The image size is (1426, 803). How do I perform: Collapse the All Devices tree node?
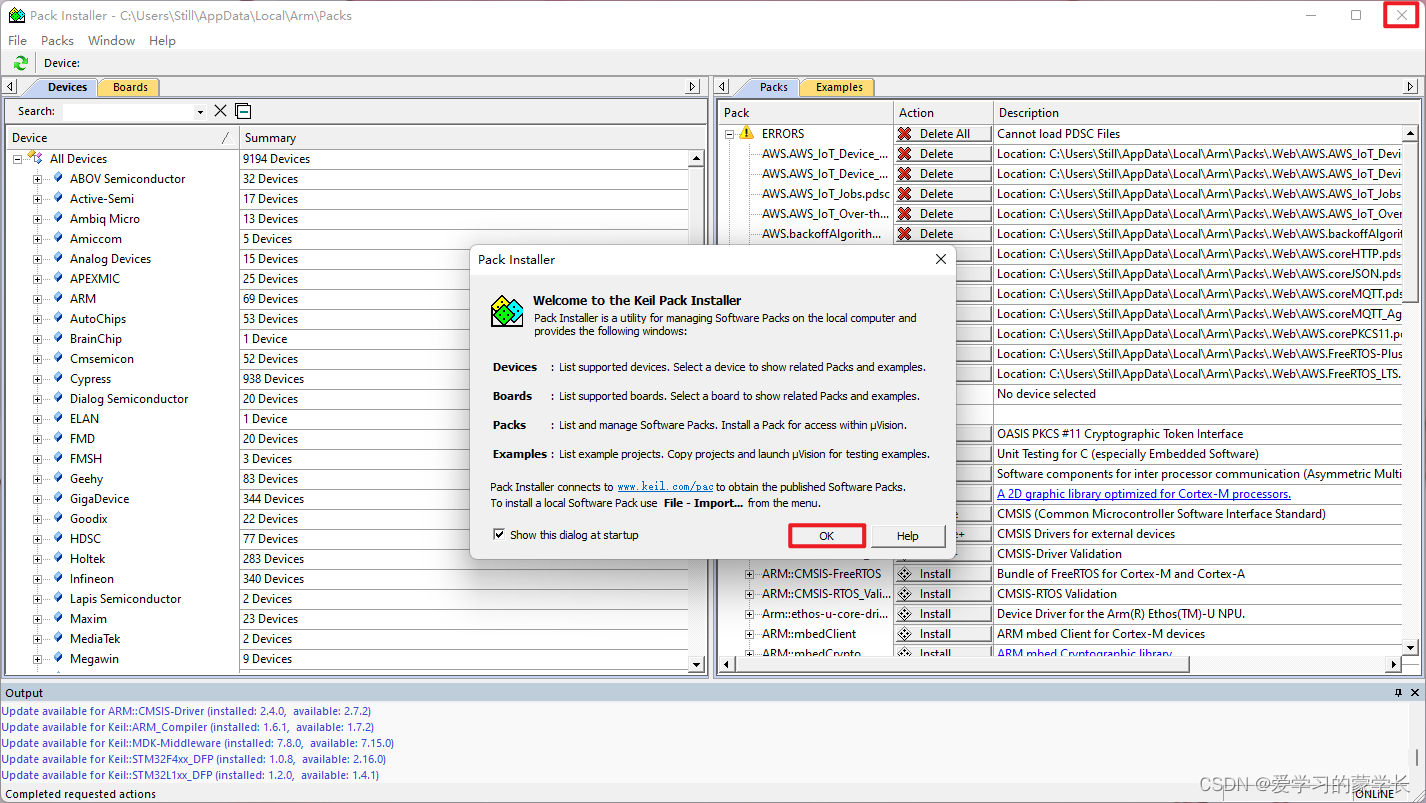18,158
